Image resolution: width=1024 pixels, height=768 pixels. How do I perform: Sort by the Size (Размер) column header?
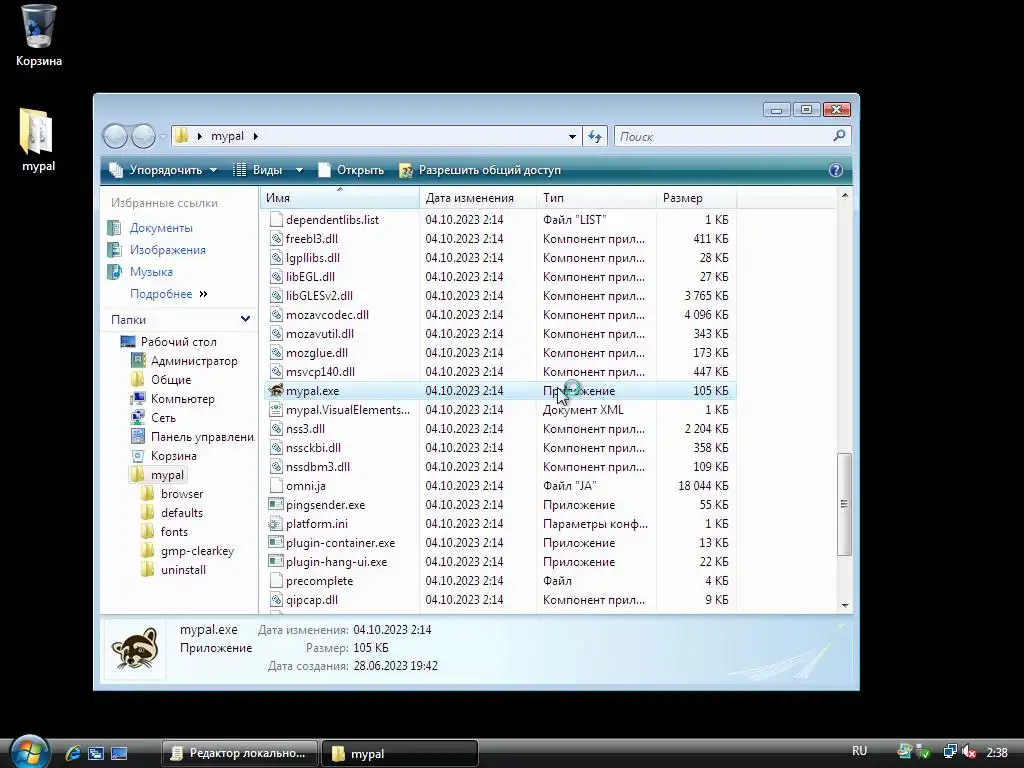coord(696,198)
